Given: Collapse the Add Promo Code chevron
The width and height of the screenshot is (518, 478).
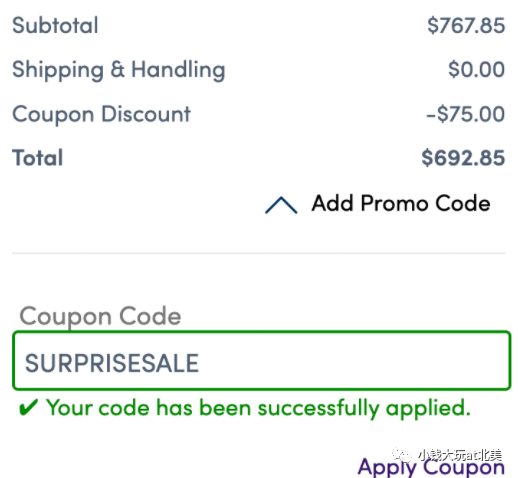Looking at the screenshot, I should click(x=281, y=205).
